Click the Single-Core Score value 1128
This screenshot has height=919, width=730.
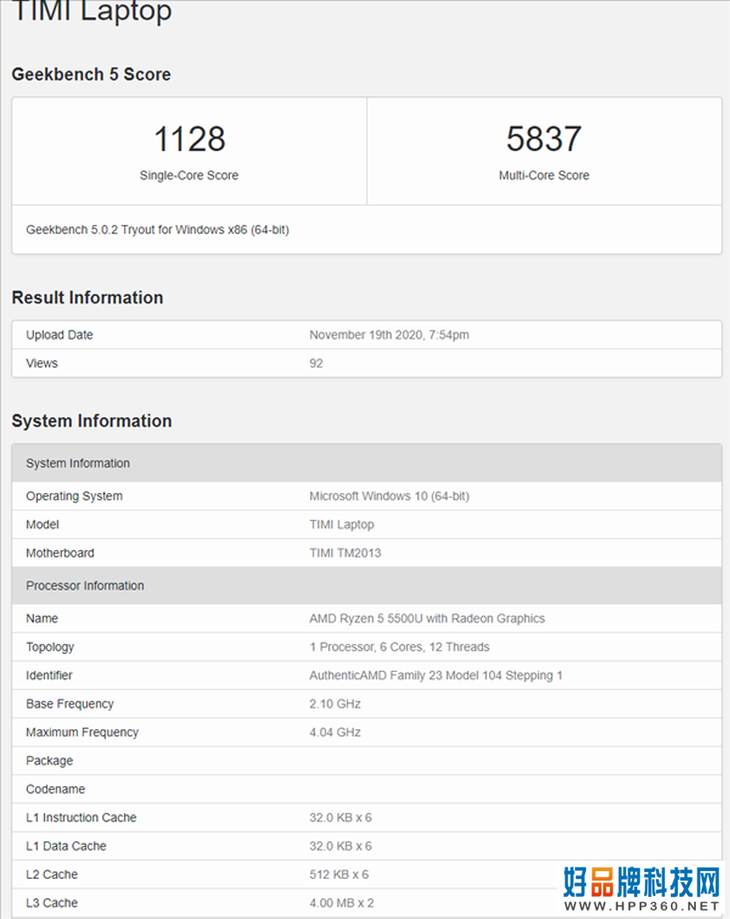(189, 139)
